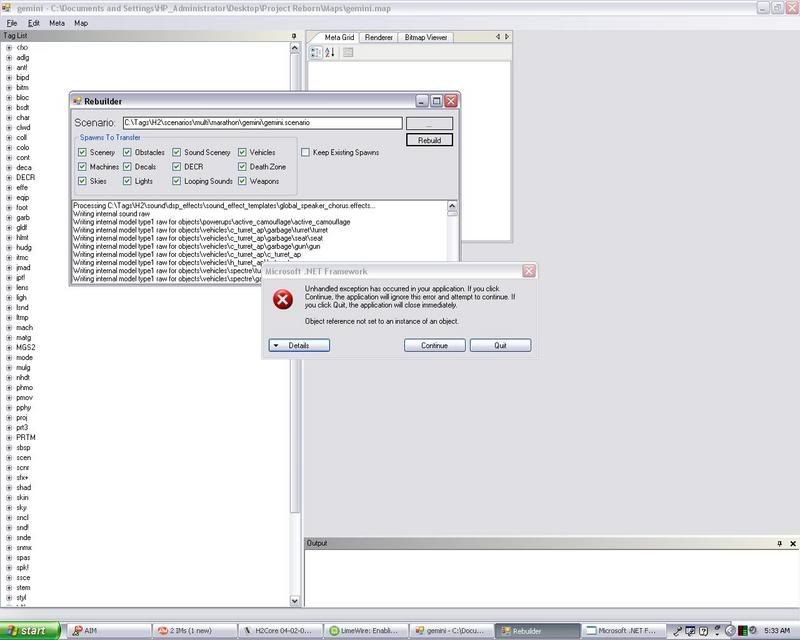Expand the DECR tag node in Tag List

tap(9, 178)
